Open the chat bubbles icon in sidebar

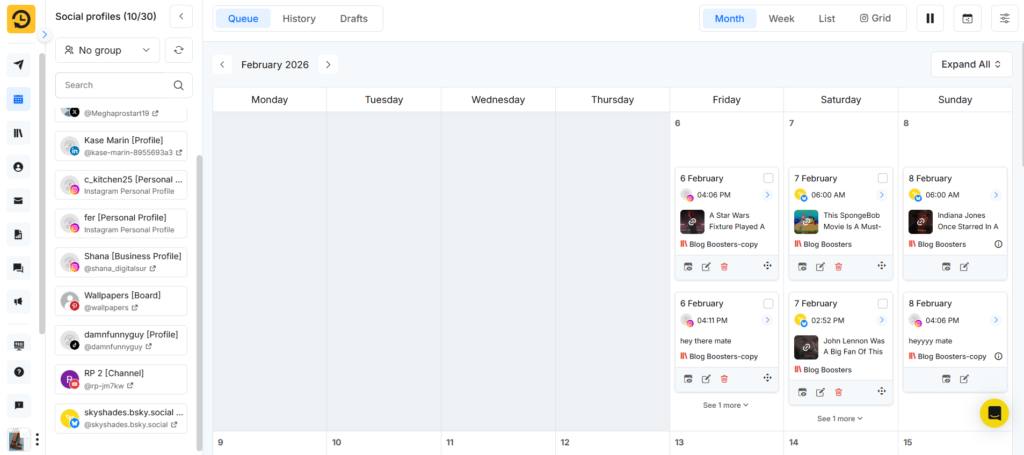(x=18, y=268)
